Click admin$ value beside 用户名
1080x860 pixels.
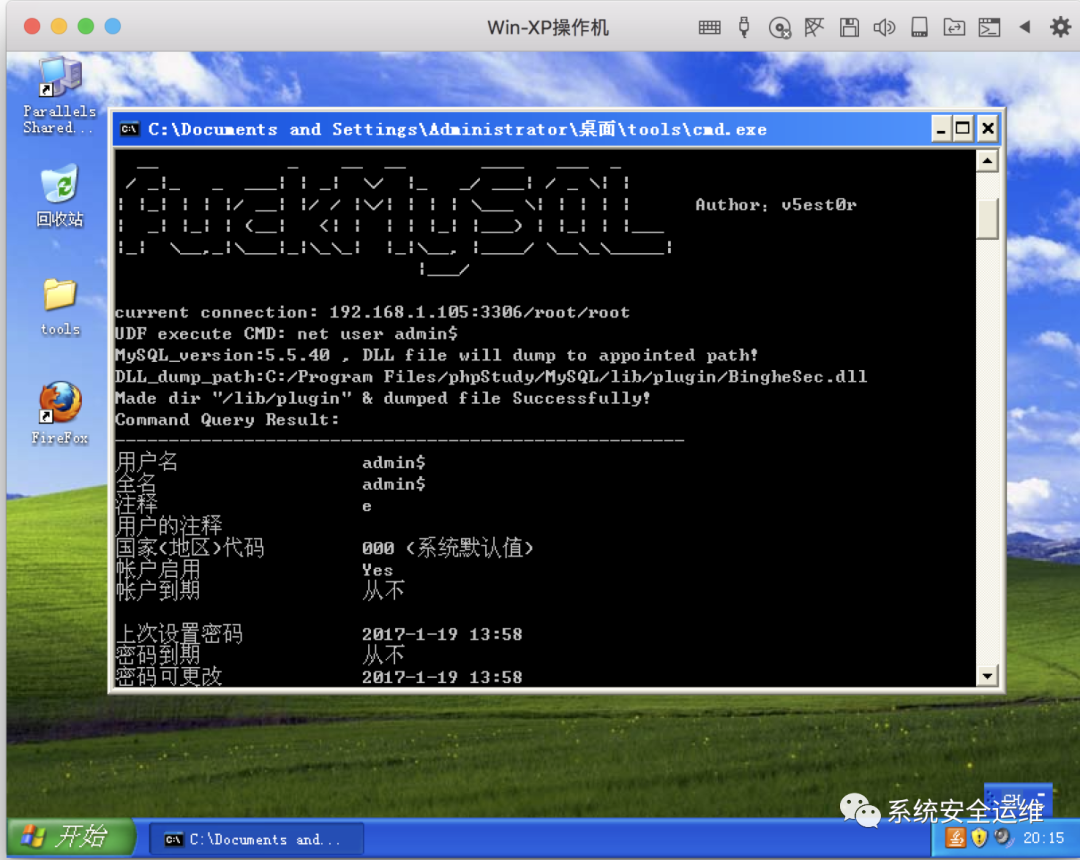coord(393,462)
